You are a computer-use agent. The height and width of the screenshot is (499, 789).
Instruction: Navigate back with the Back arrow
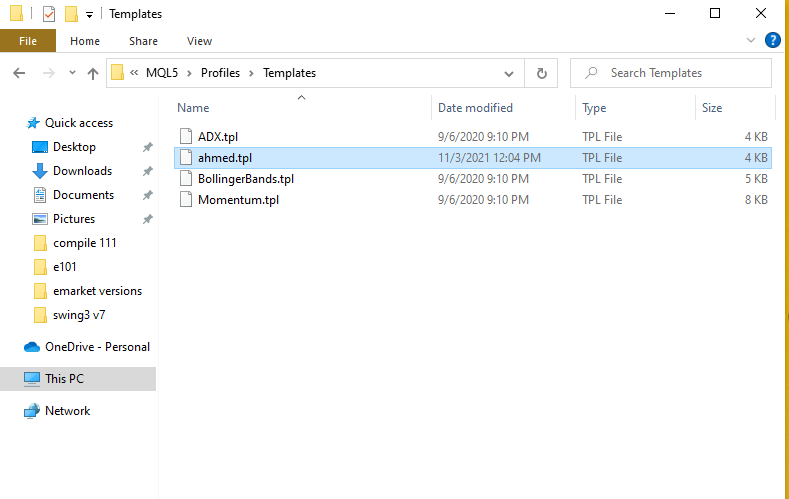click(19, 73)
